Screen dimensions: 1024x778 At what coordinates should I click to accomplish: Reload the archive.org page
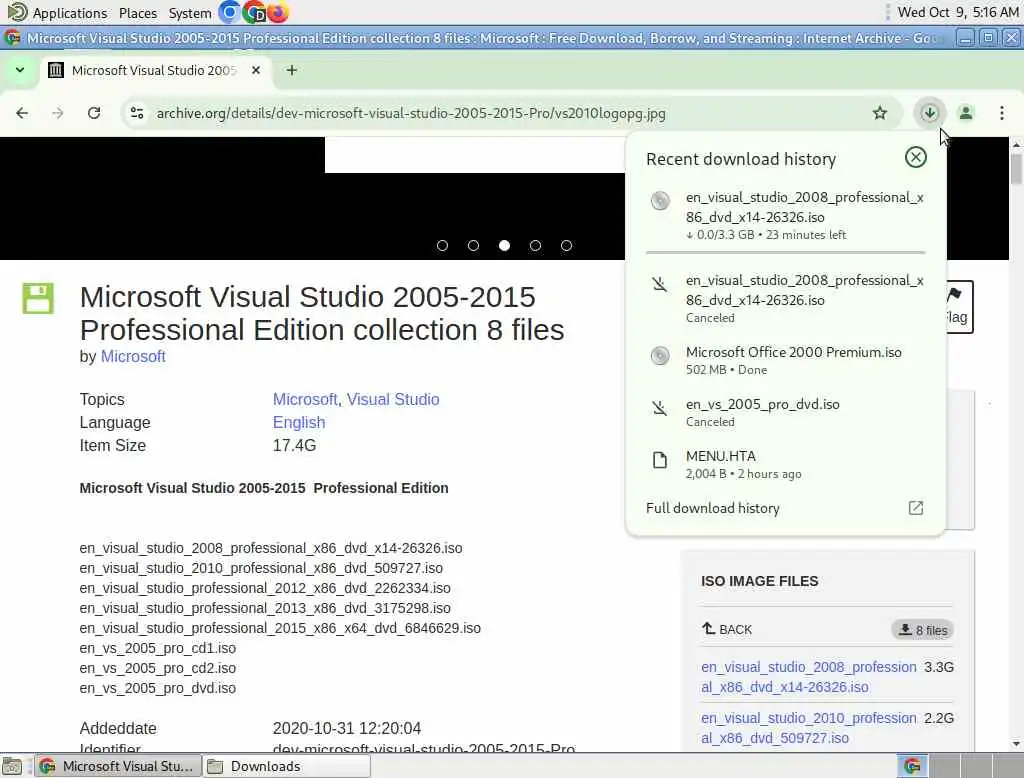coord(94,113)
